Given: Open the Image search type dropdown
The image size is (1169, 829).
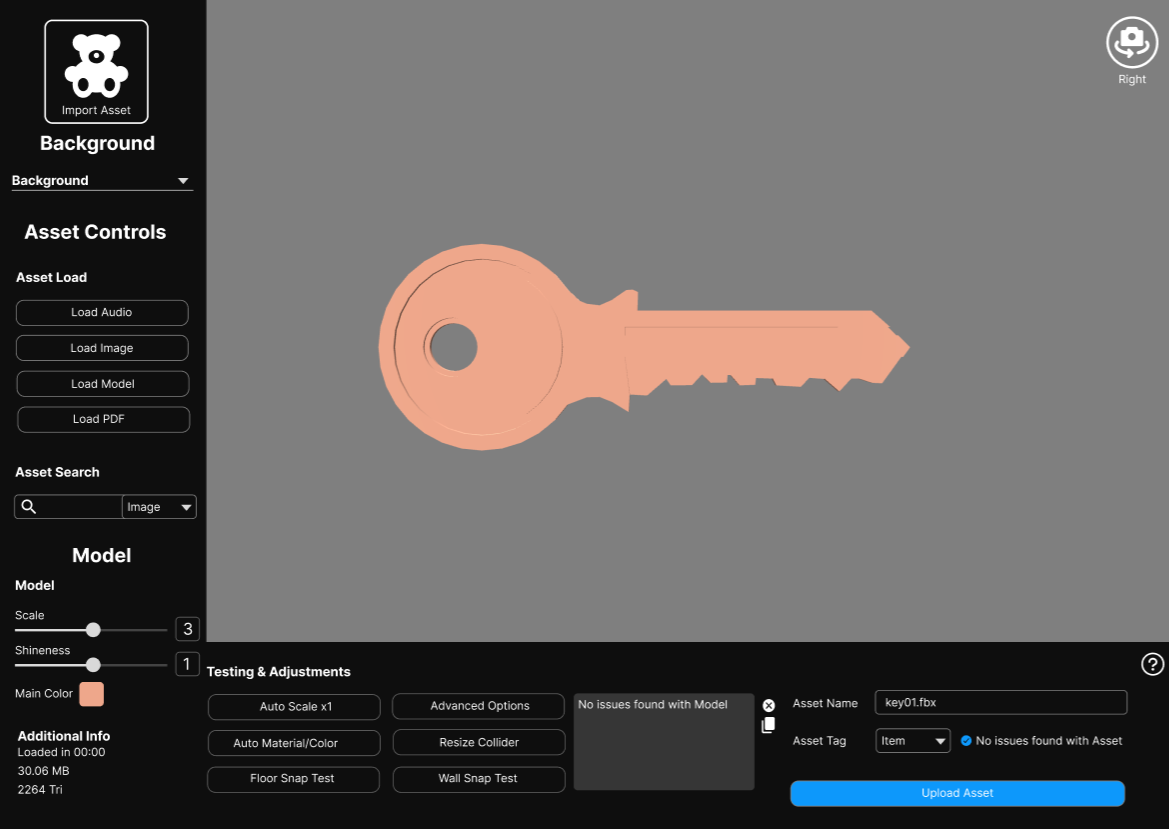Looking at the screenshot, I should point(159,507).
